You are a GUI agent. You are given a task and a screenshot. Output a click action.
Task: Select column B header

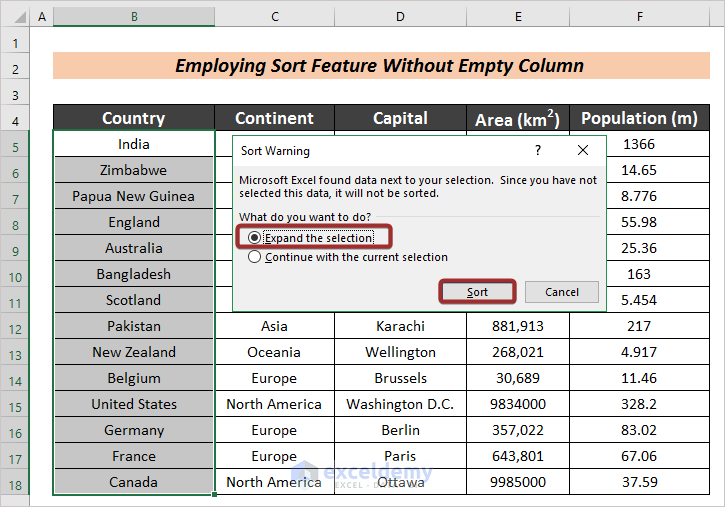coord(134,17)
